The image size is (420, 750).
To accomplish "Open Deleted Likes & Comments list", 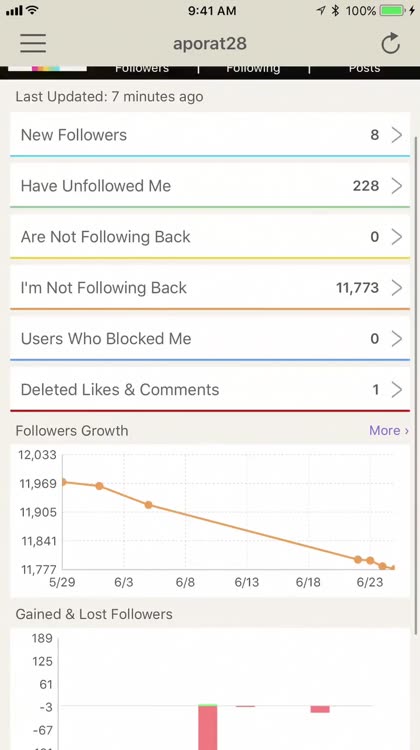I will point(210,389).
